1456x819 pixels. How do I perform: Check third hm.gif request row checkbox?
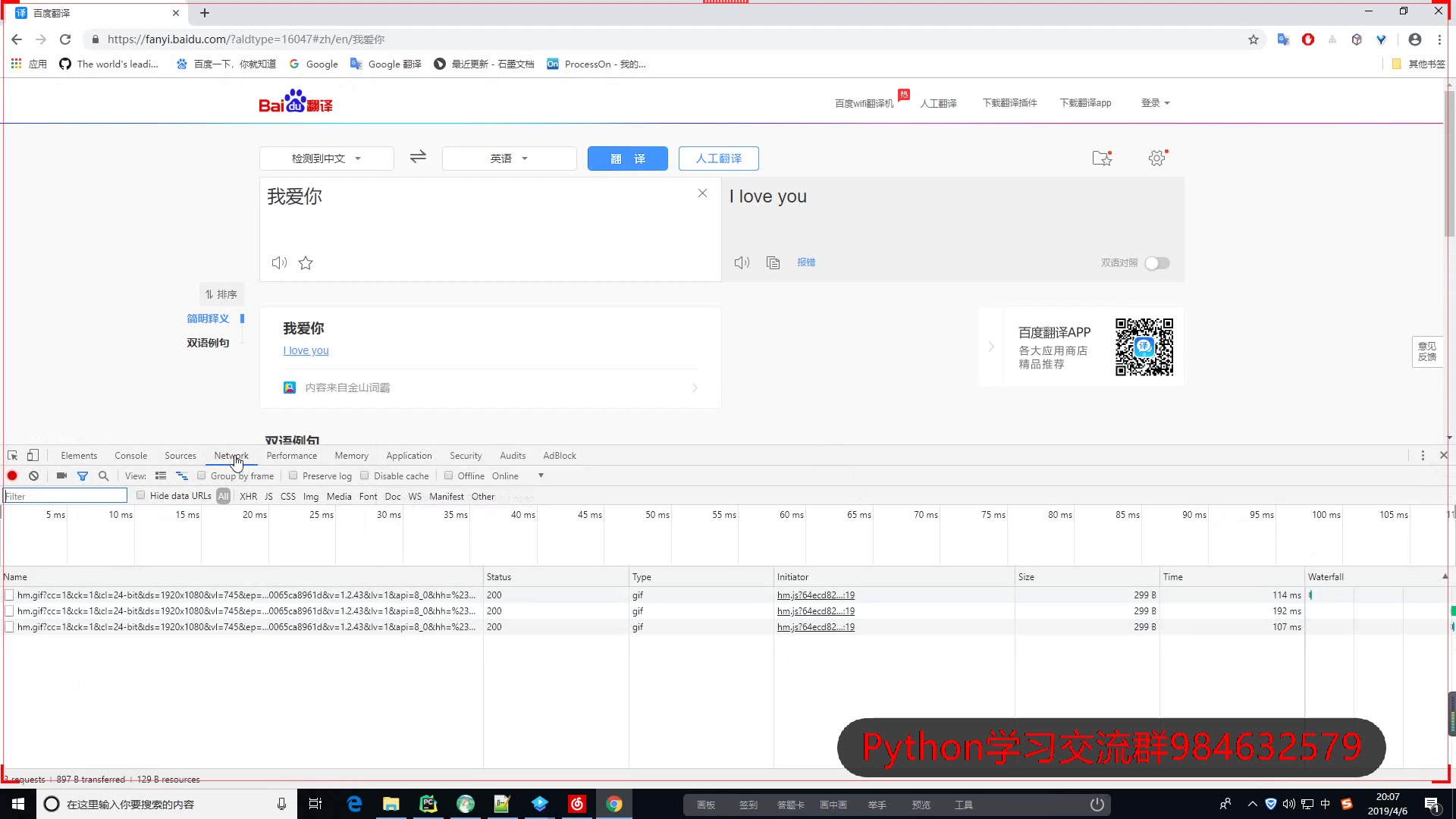9,627
